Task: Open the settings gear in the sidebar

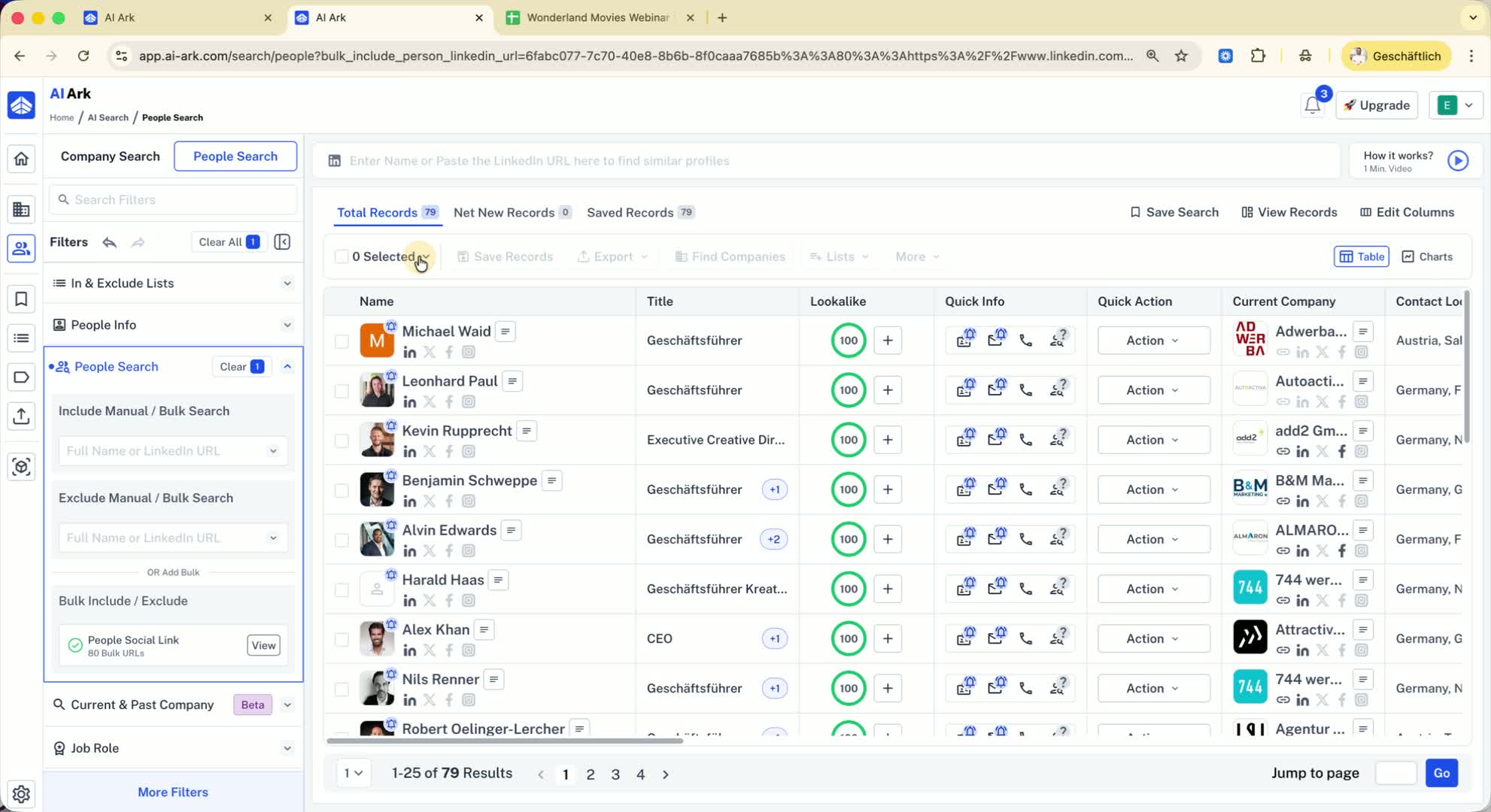Action: tap(21, 793)
